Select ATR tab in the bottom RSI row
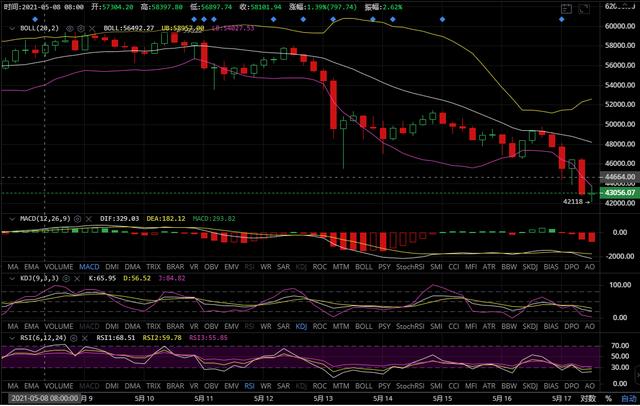This screenshot has width=640, height=406. (489, 386)
